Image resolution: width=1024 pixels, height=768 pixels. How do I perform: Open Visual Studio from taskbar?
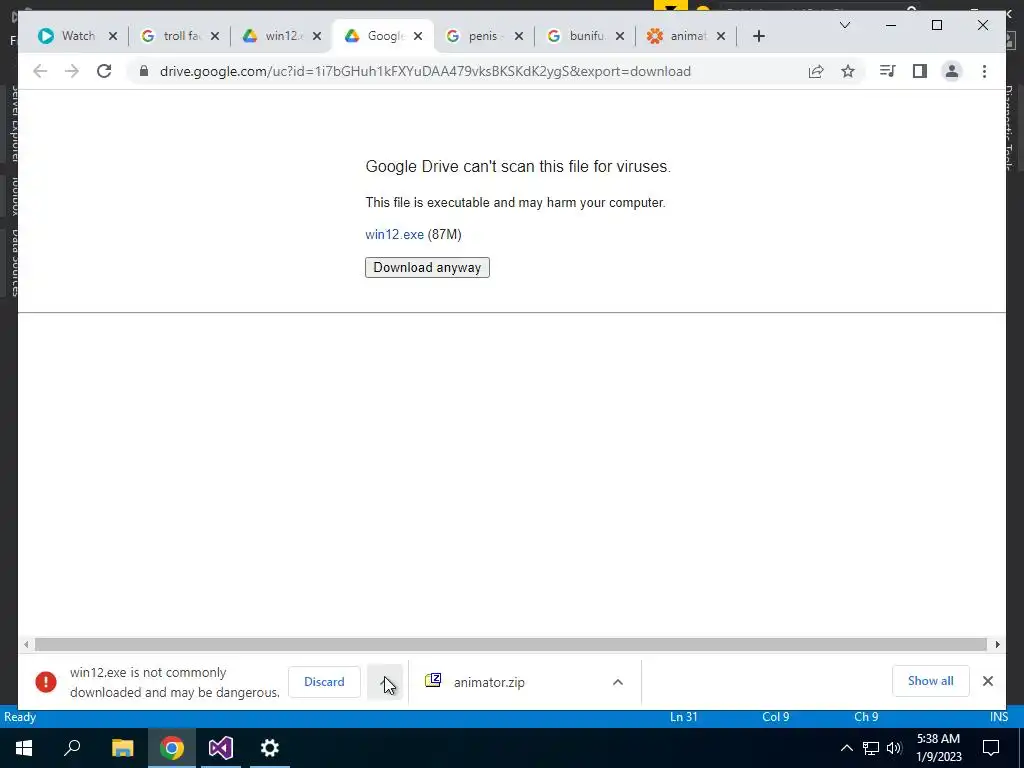(221, 748)
